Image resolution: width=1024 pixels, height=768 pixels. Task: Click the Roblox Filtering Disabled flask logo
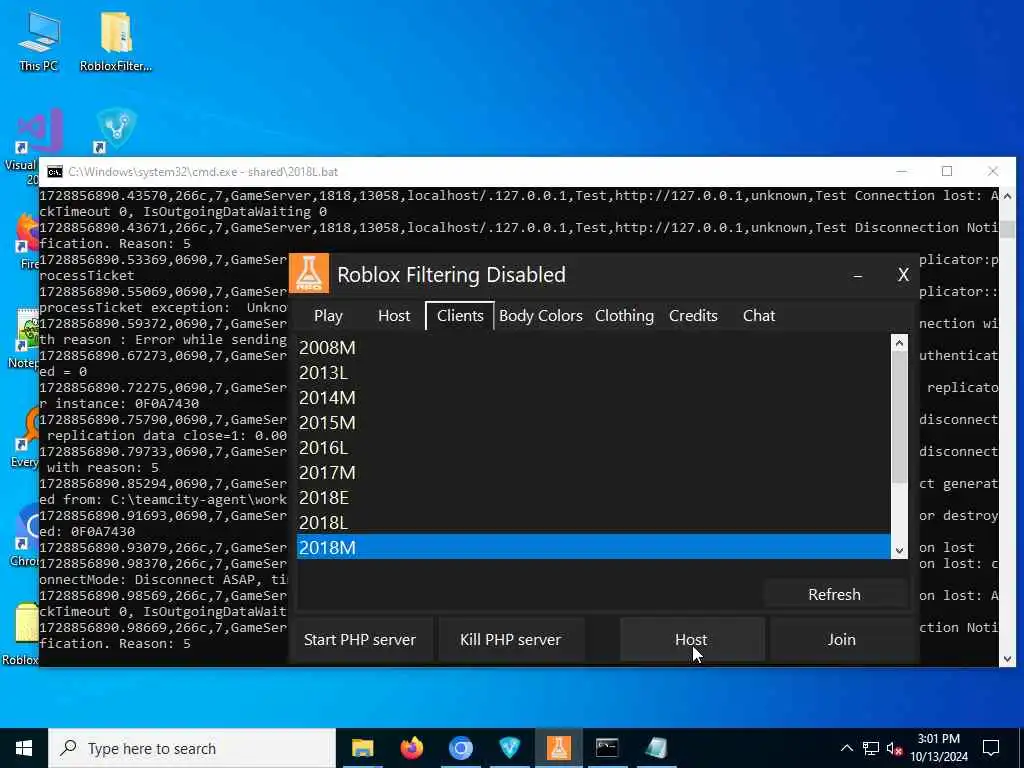click(309, 274)
